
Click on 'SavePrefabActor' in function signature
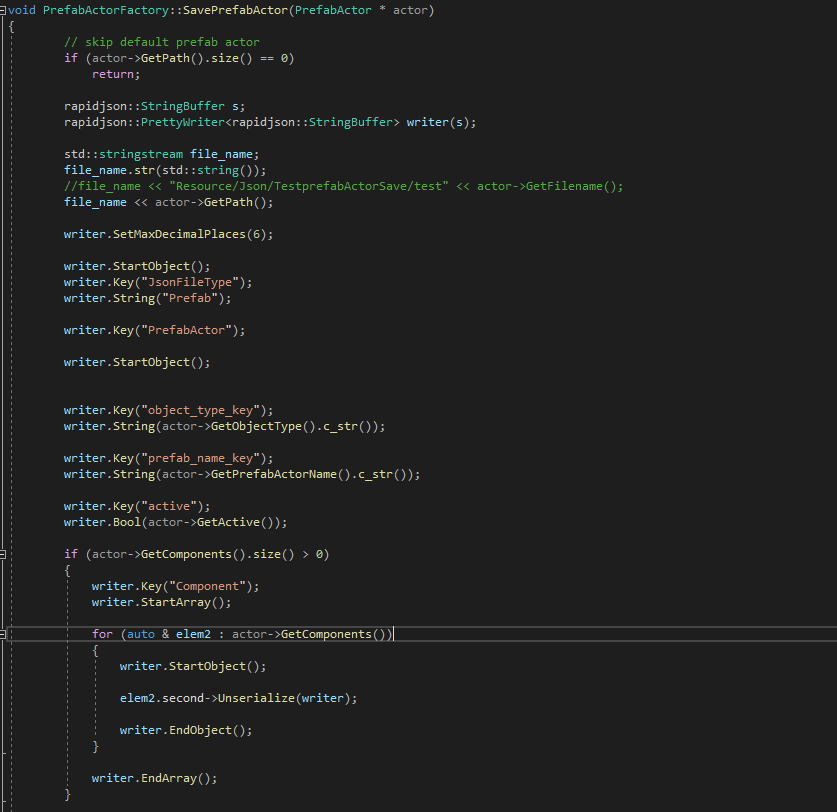point(235,10)
